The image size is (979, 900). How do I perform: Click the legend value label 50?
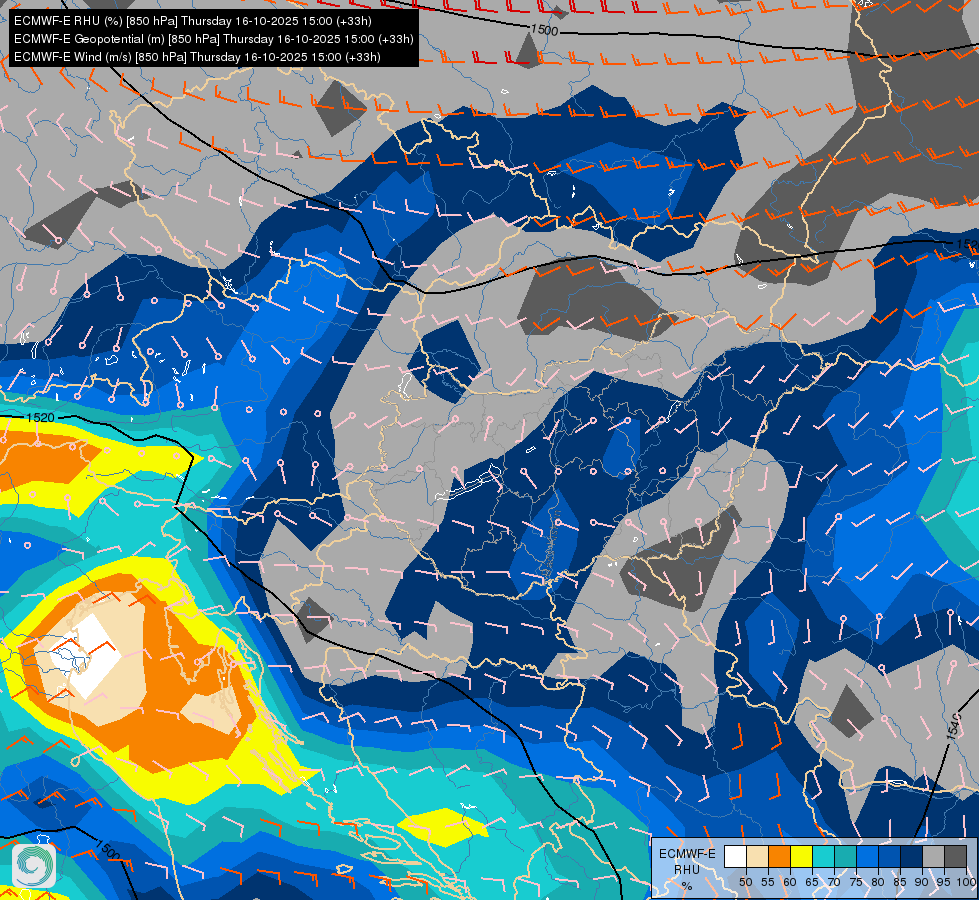point(745,882)
